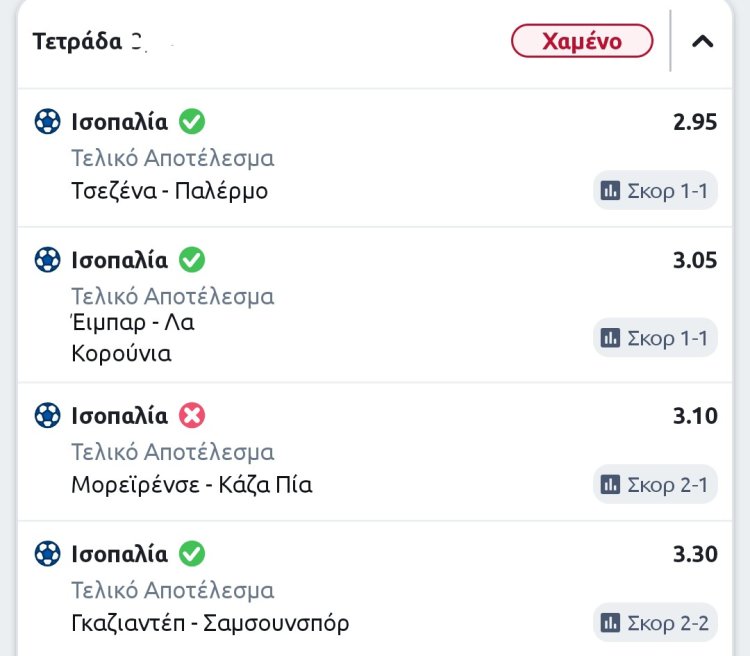Open the Τσεζένα - Παλέρμο match link
Viewport: 750px width, 656px height.
click(x=170, y=190)
